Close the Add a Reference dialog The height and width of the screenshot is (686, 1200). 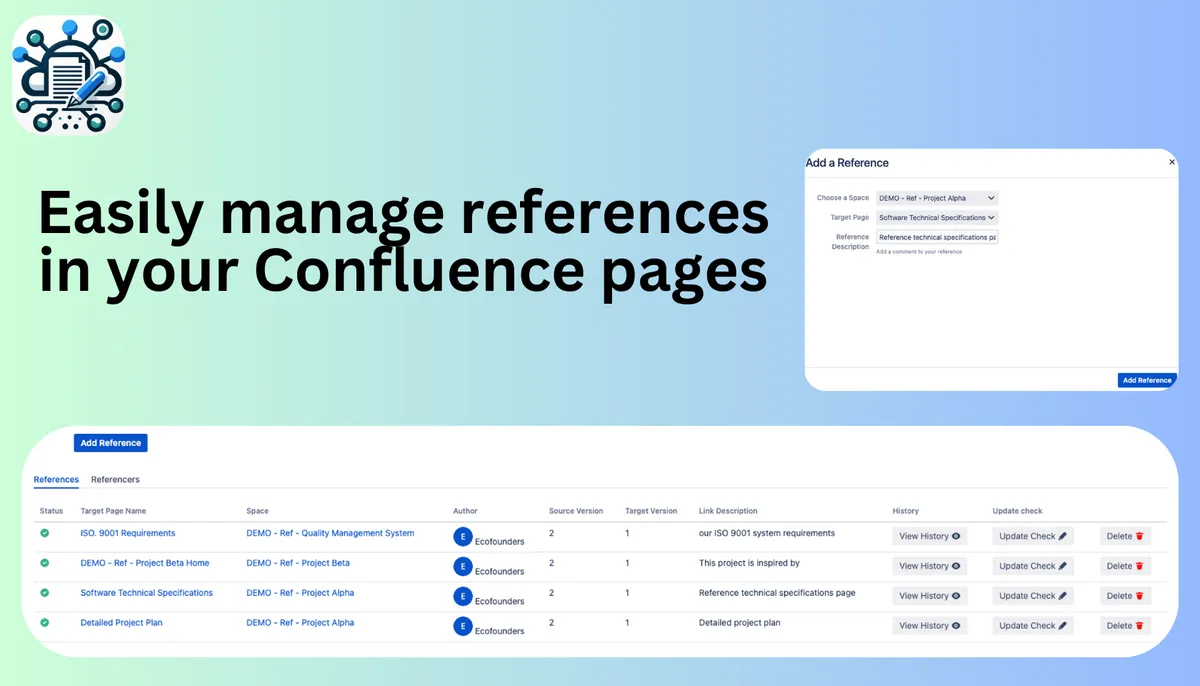1172,162
